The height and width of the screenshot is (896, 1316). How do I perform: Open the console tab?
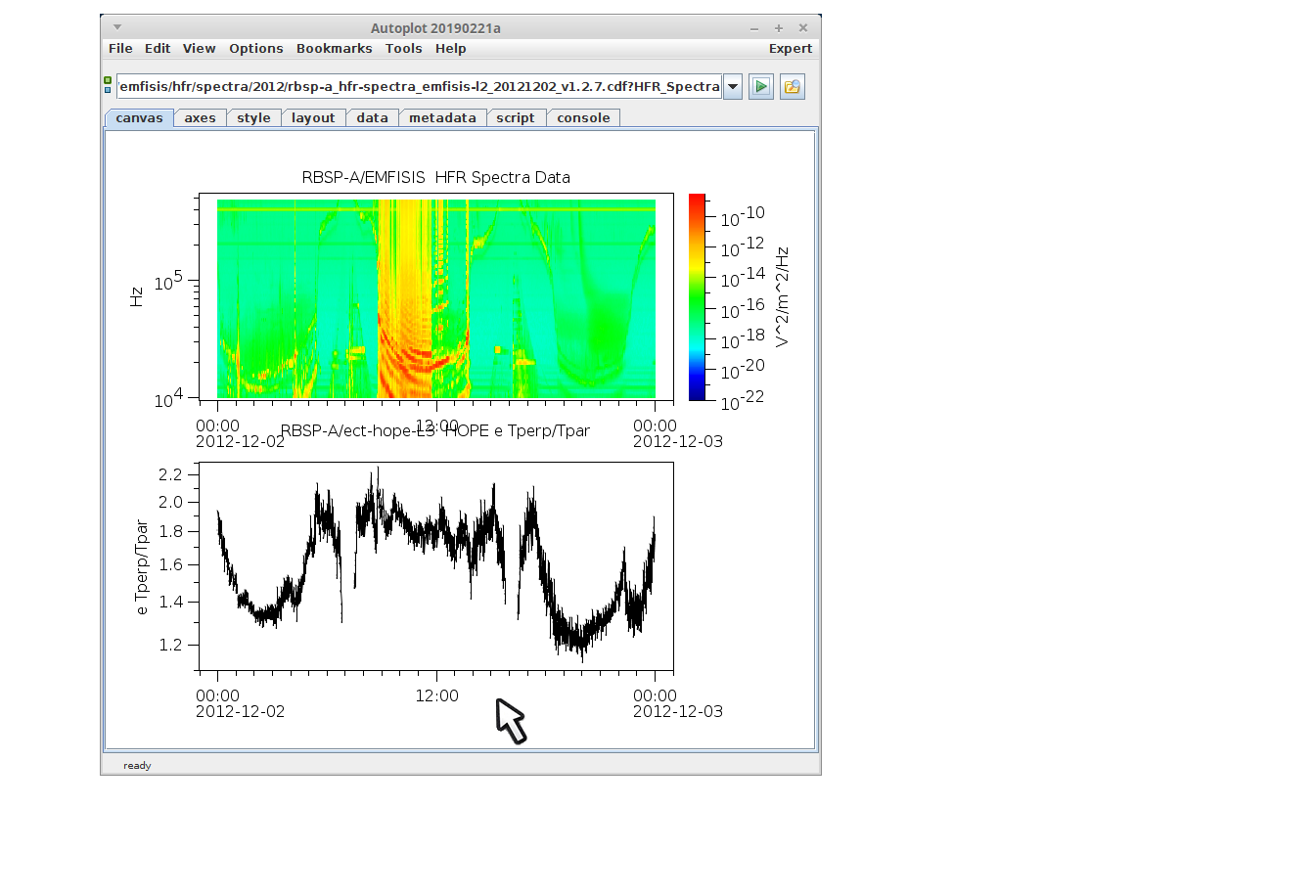(x=583, y=118)
